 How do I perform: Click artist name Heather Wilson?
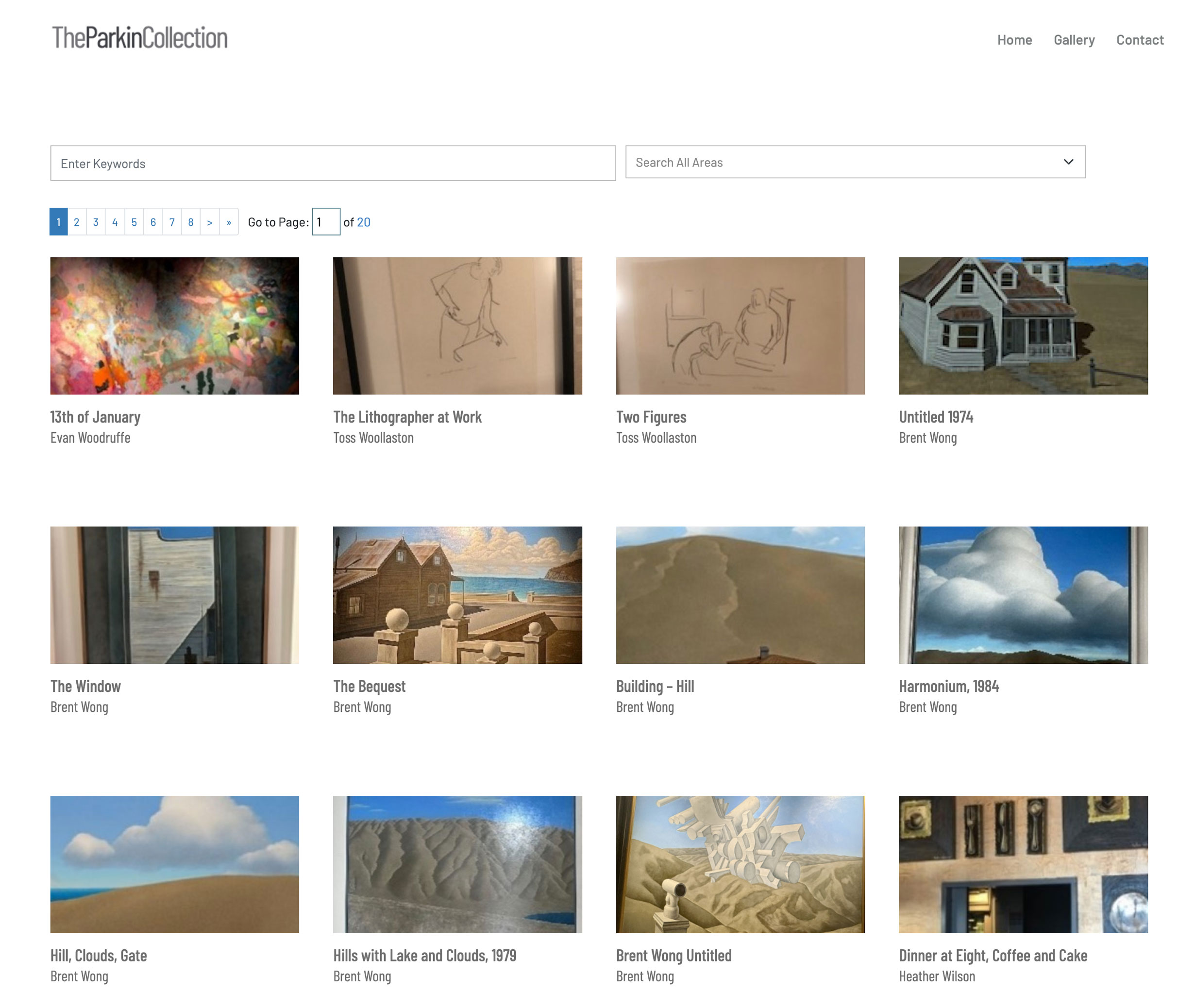coord(936,977)
